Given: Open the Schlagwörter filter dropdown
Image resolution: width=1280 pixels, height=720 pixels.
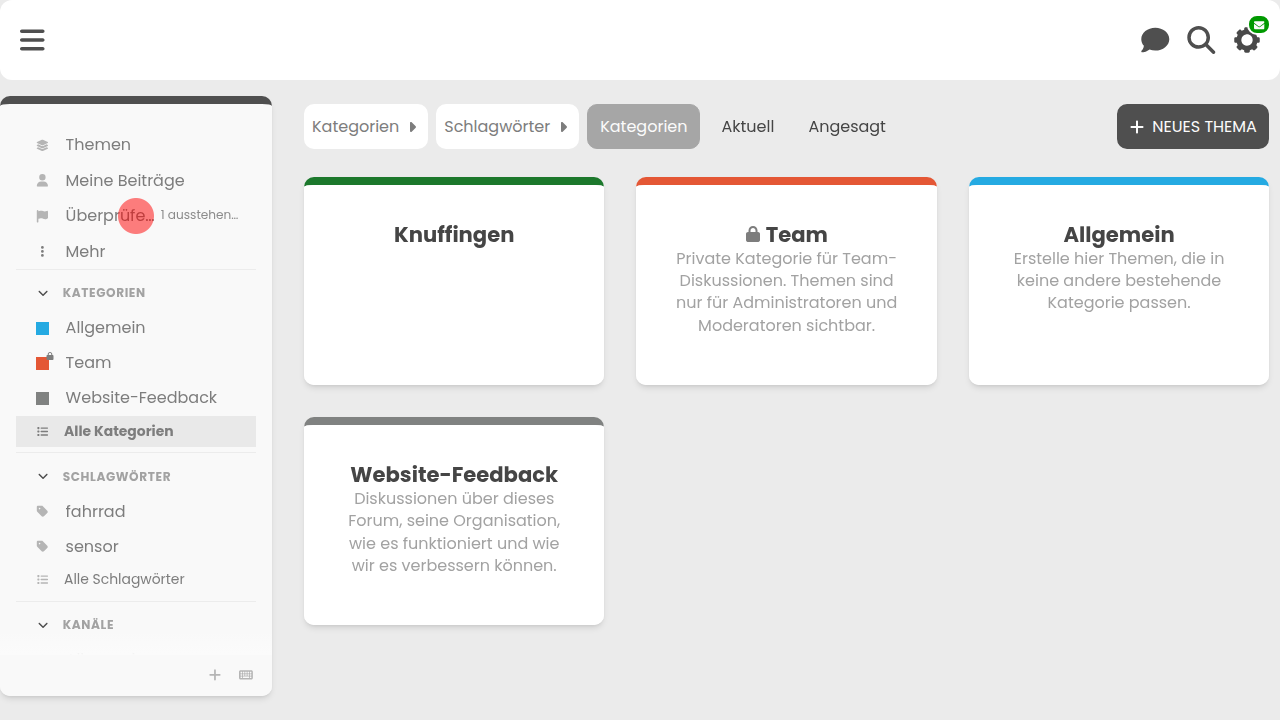Looking at the screenshot, I should pos(506,127).
